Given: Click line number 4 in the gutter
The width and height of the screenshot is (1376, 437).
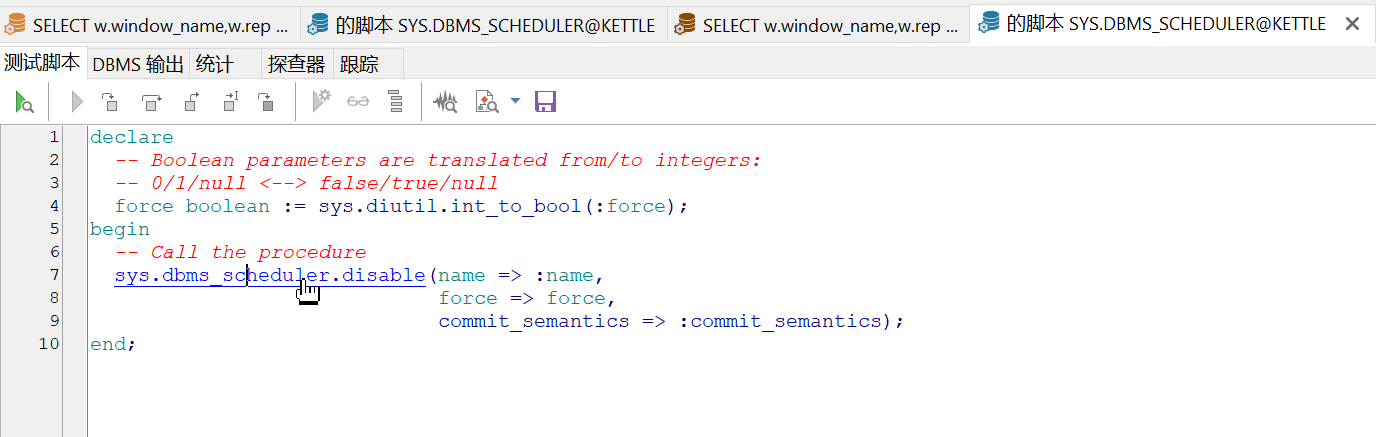Looking at the screenshot, I should coord(54,206).
